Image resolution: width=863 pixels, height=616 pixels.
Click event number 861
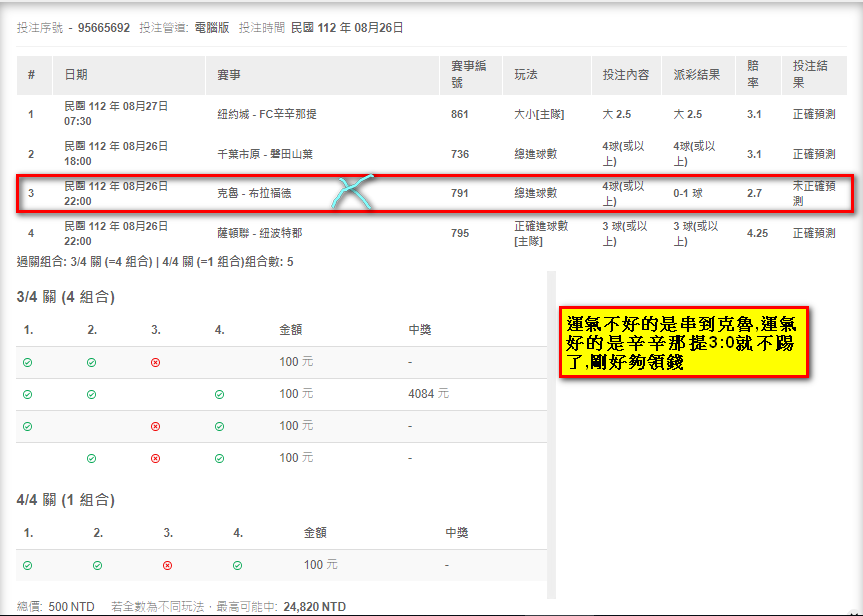pos(460,115)
